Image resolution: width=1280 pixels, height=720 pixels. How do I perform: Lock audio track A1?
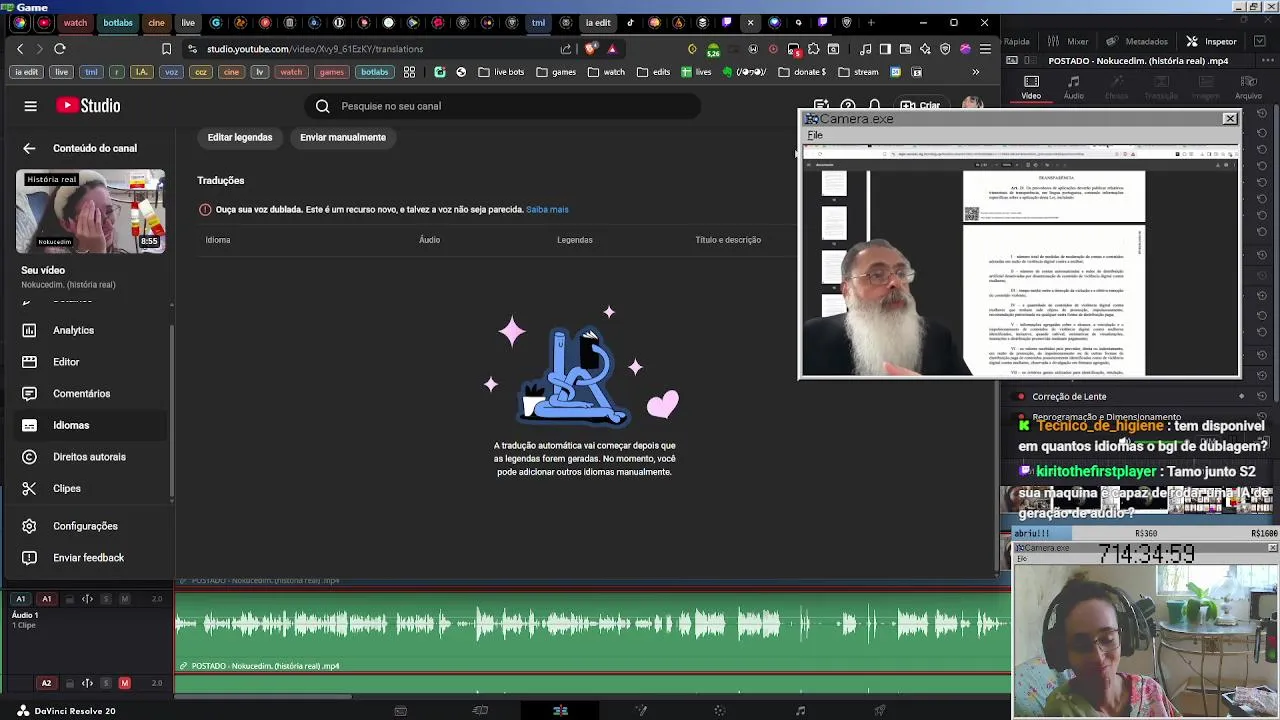point(68,599)
